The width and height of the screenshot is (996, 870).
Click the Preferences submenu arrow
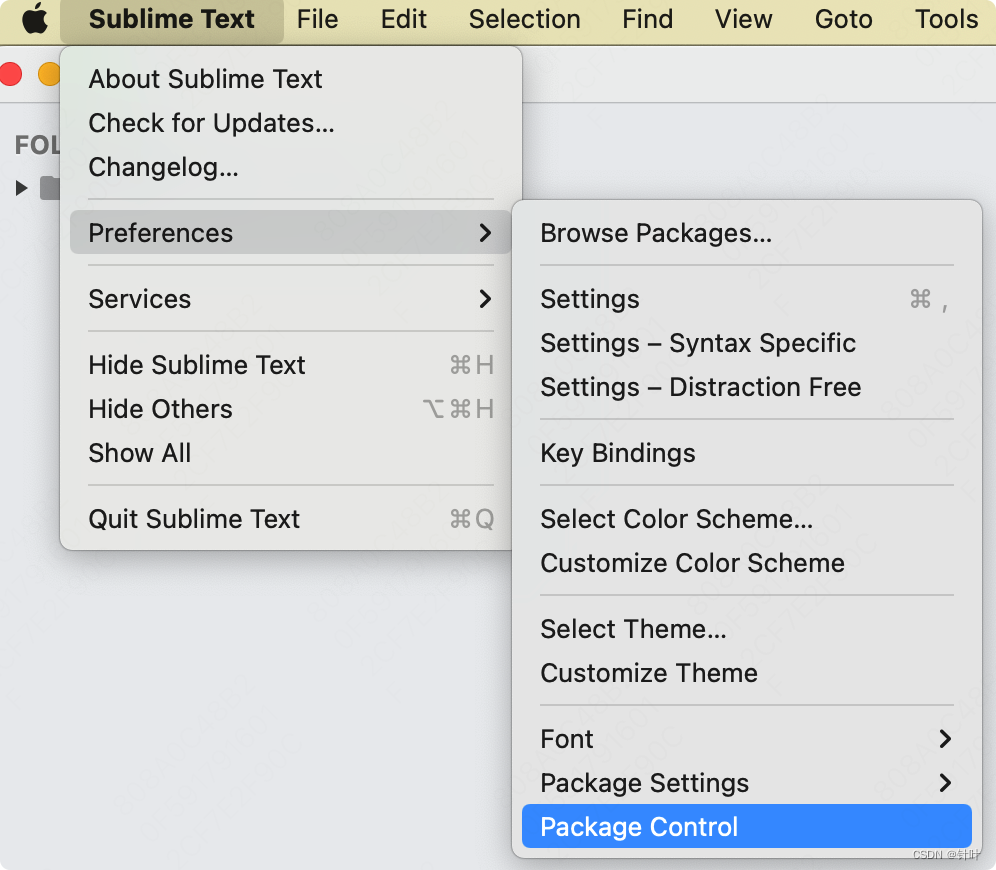tap(486, 233)
